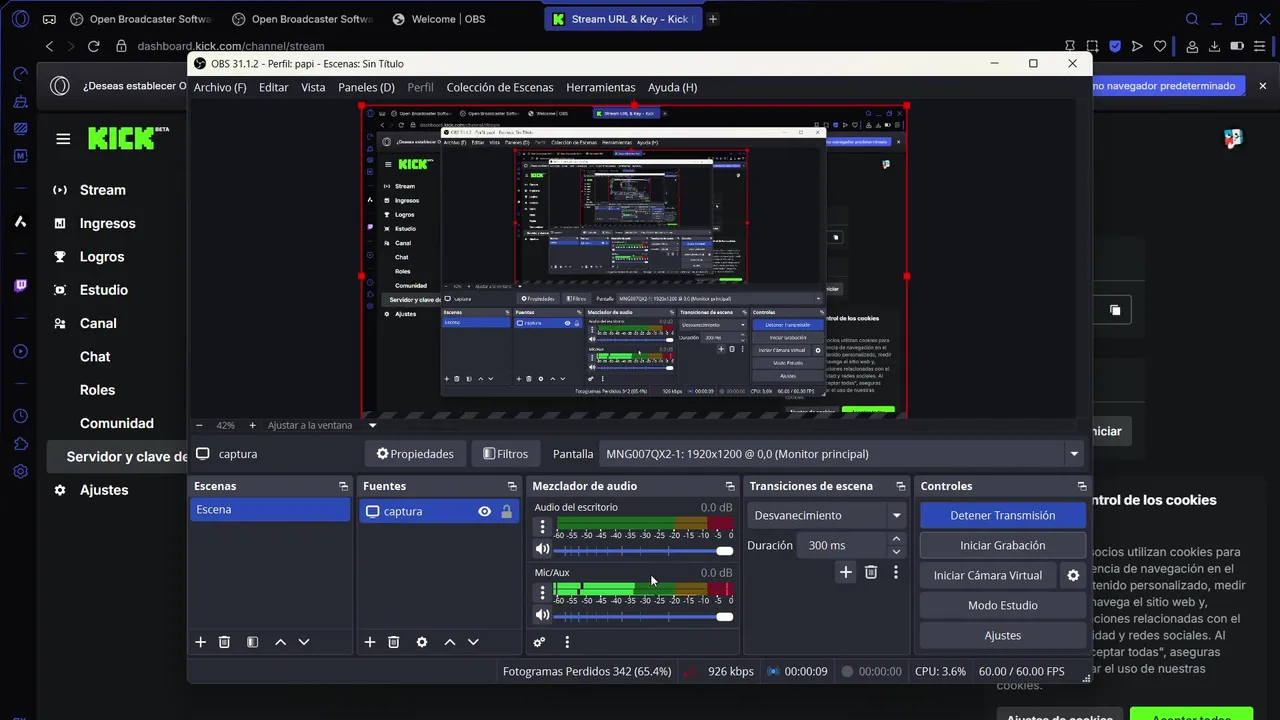Screen dimensions: 1280x720
Task: Open Propiedades of captura source
Action: coord(414,454)
